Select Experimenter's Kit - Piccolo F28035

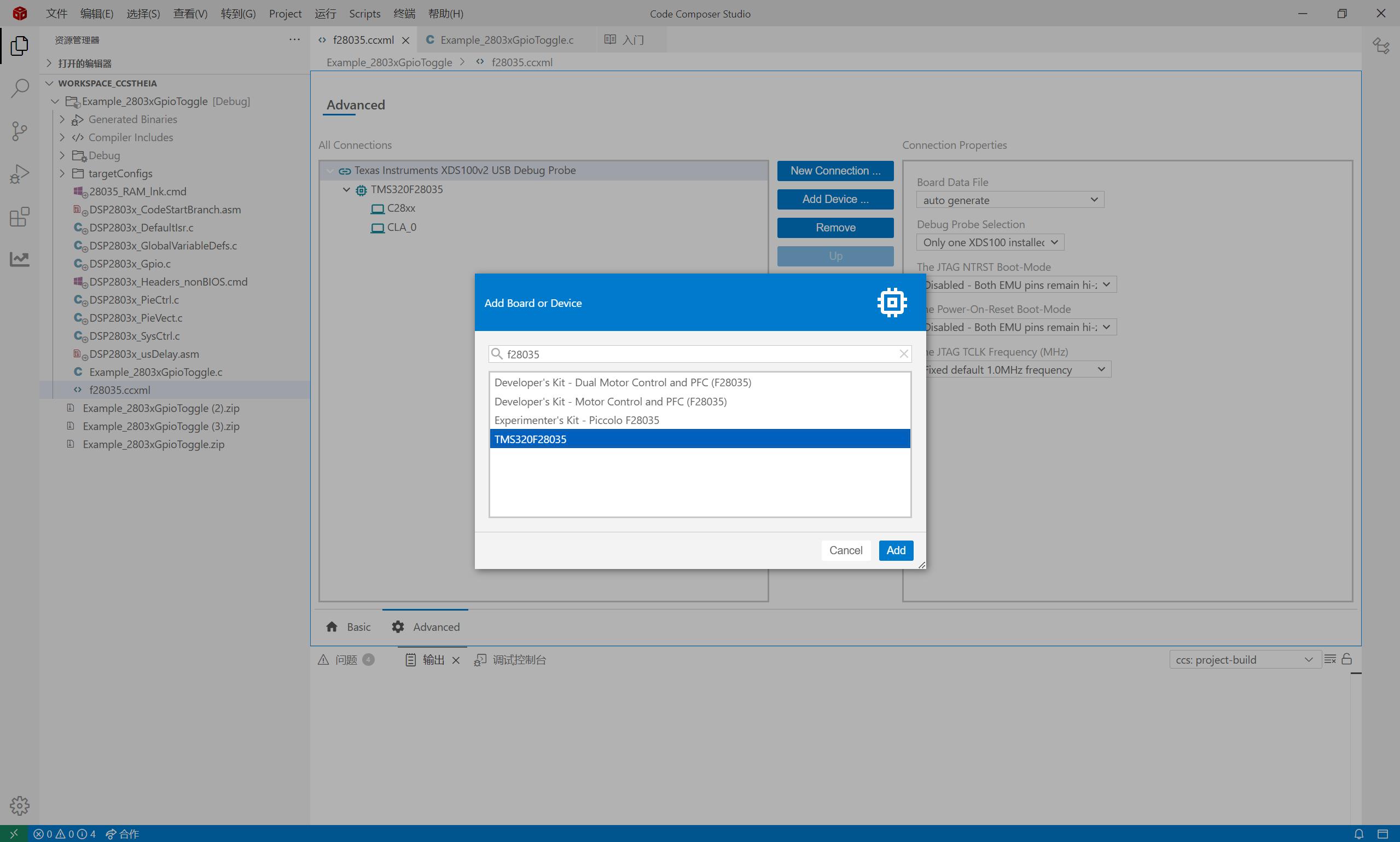(x=576, y=420)
